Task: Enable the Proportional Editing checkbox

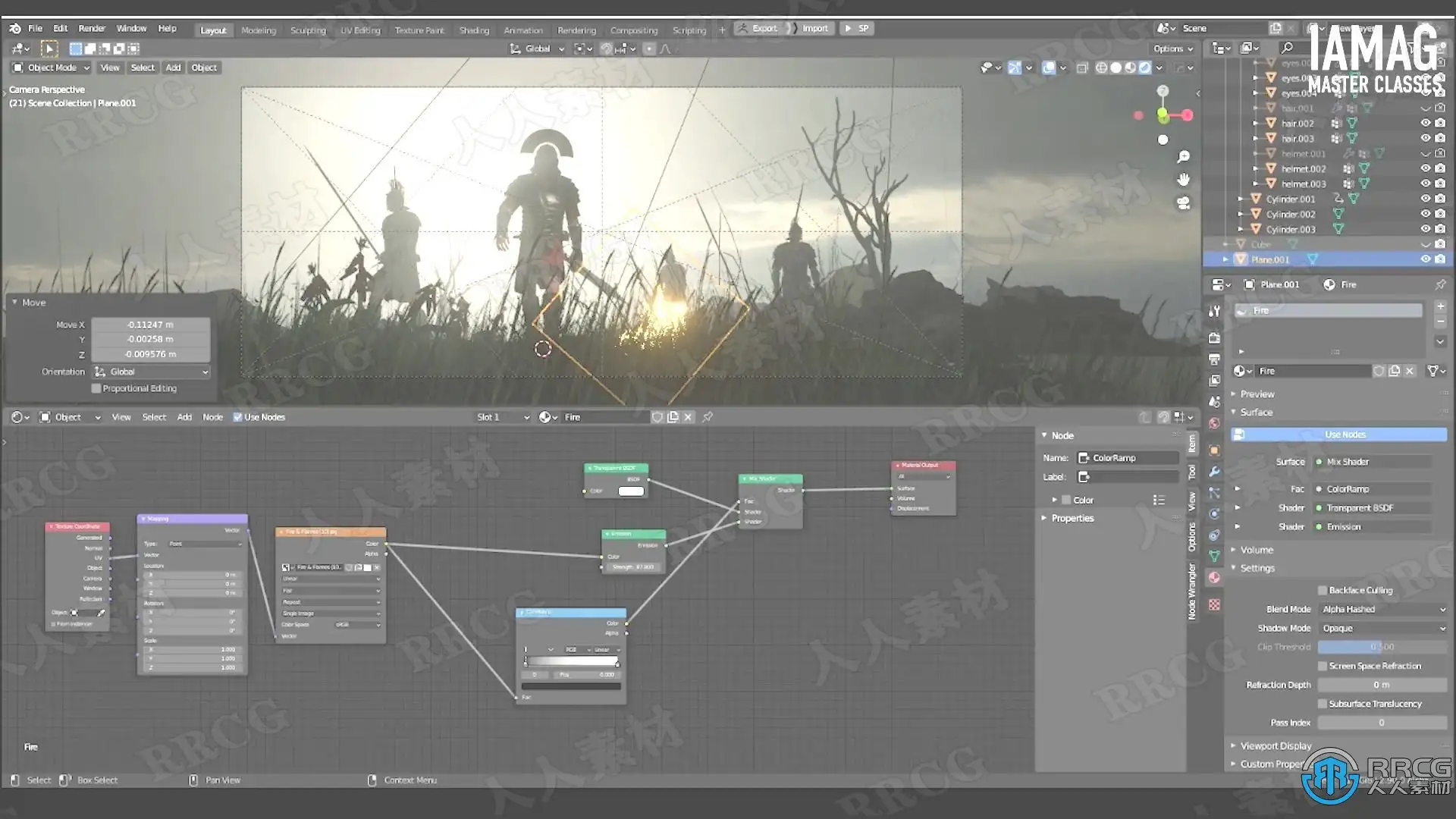Action: [96, 388]
